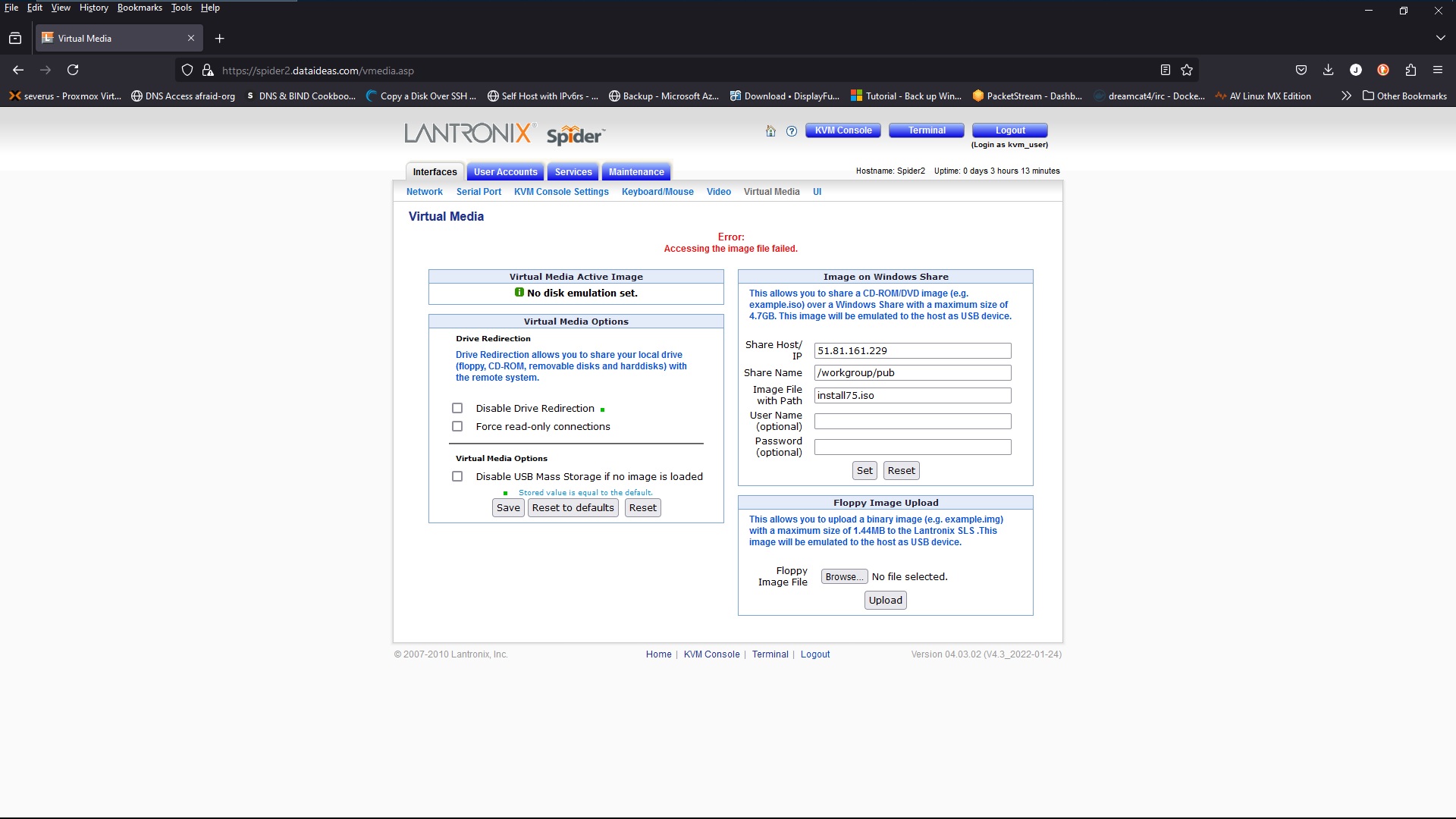Click Browse to choose floppy file
The image size is (1456, 819).
[x=844, y=577]
